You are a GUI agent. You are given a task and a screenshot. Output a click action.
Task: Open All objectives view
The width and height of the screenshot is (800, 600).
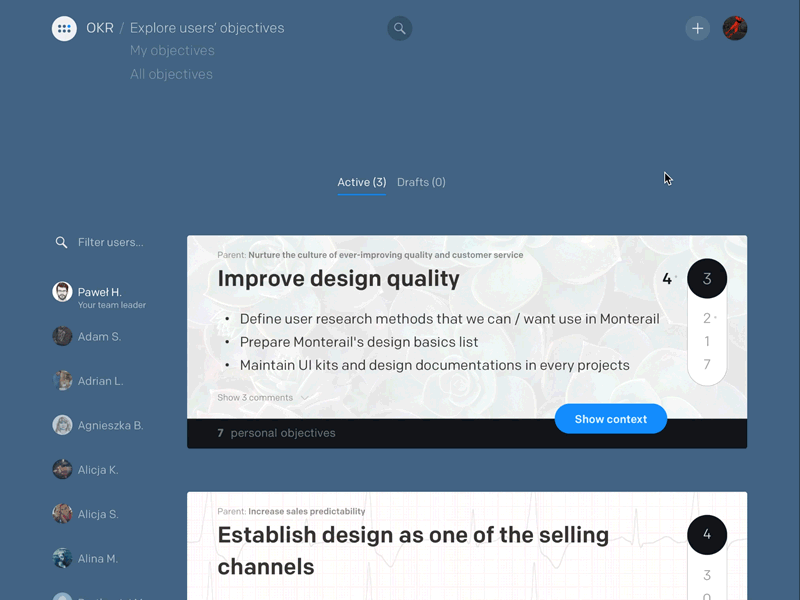click(x=171, y=74)
